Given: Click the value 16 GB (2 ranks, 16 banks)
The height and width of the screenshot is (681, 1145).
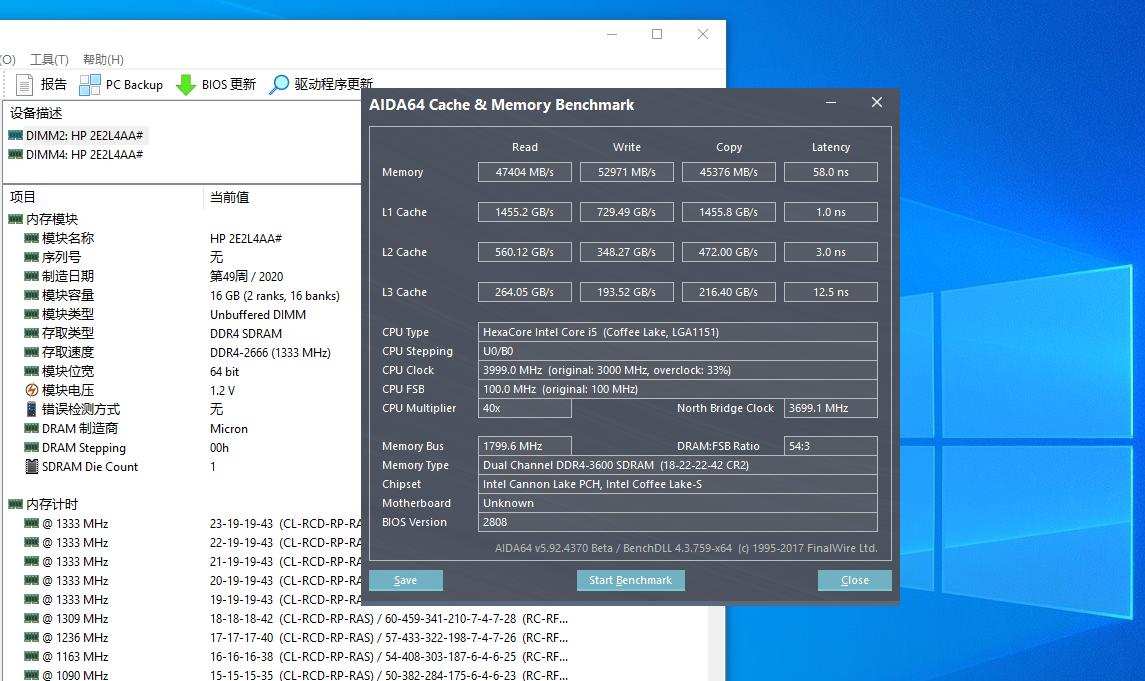Looking at the screenshot, I should click(x=275, y=296).
